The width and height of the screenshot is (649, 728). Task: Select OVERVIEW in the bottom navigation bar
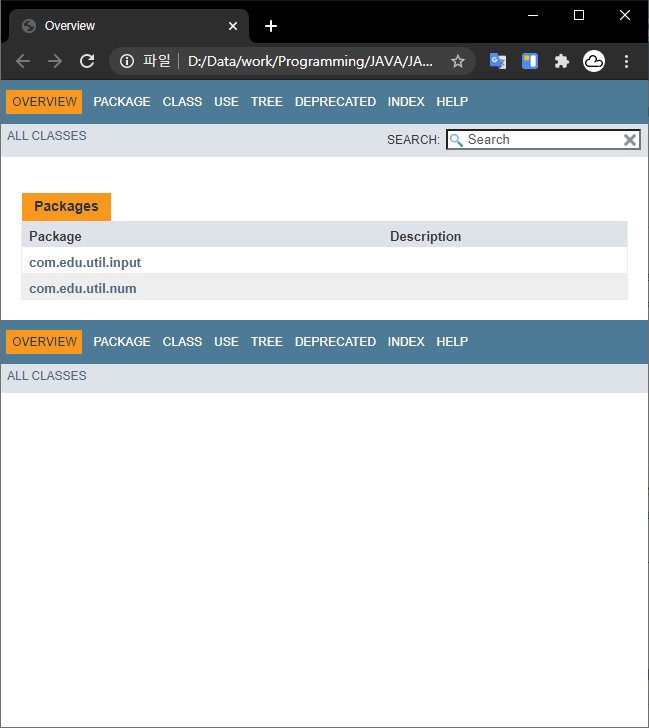click(x=44, y=342)
